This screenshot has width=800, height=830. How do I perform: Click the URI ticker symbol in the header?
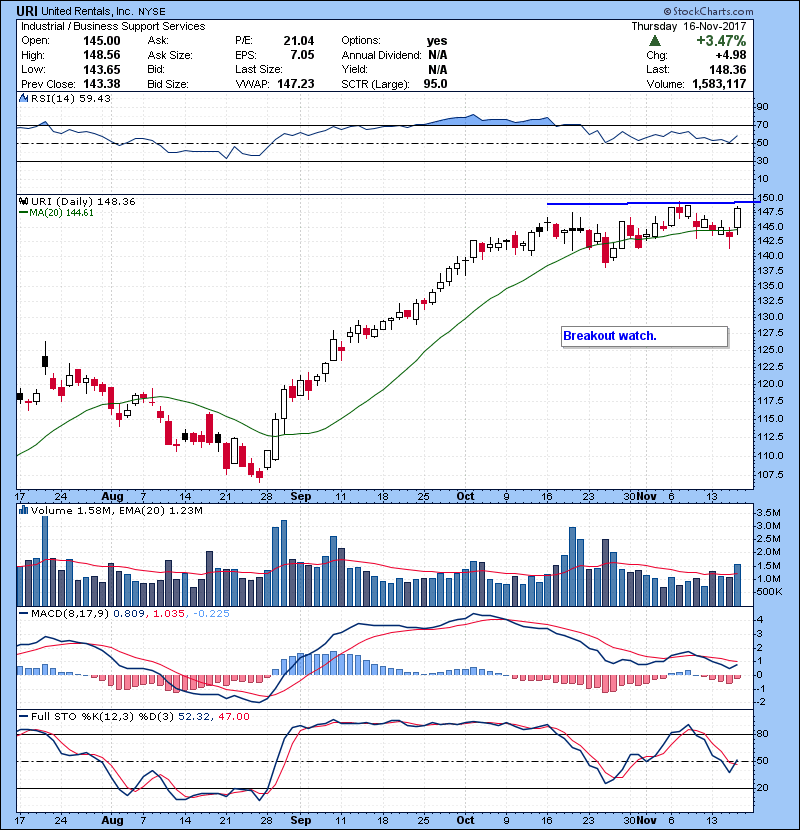click(x=26, y=11)
